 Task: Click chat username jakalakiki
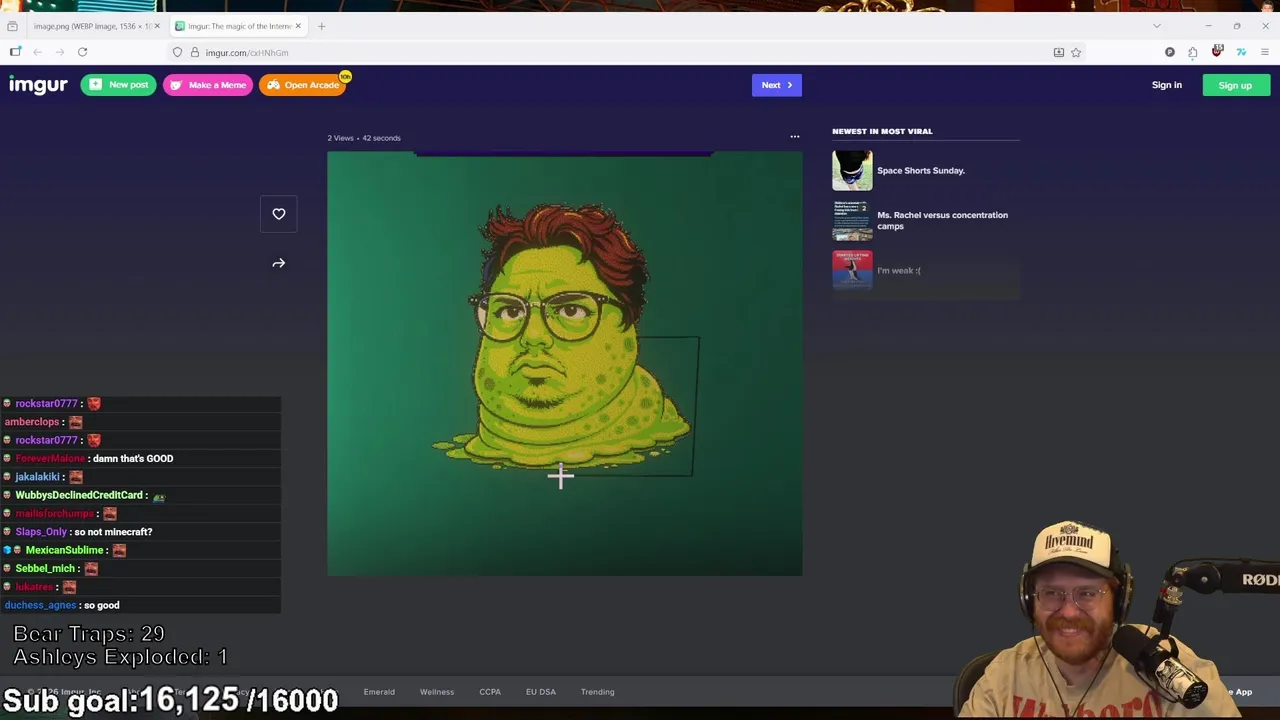click(x=38, y=477)
